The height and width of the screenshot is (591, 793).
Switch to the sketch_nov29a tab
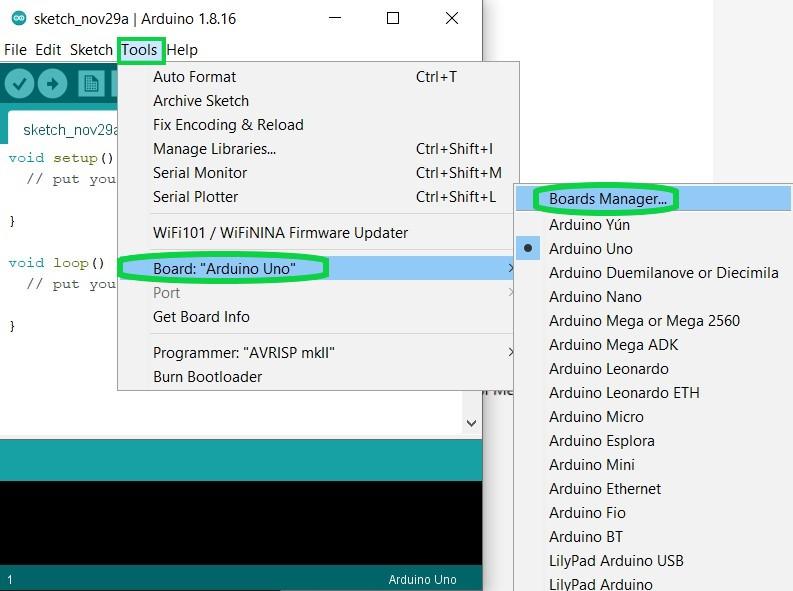[x=70, y=129]
